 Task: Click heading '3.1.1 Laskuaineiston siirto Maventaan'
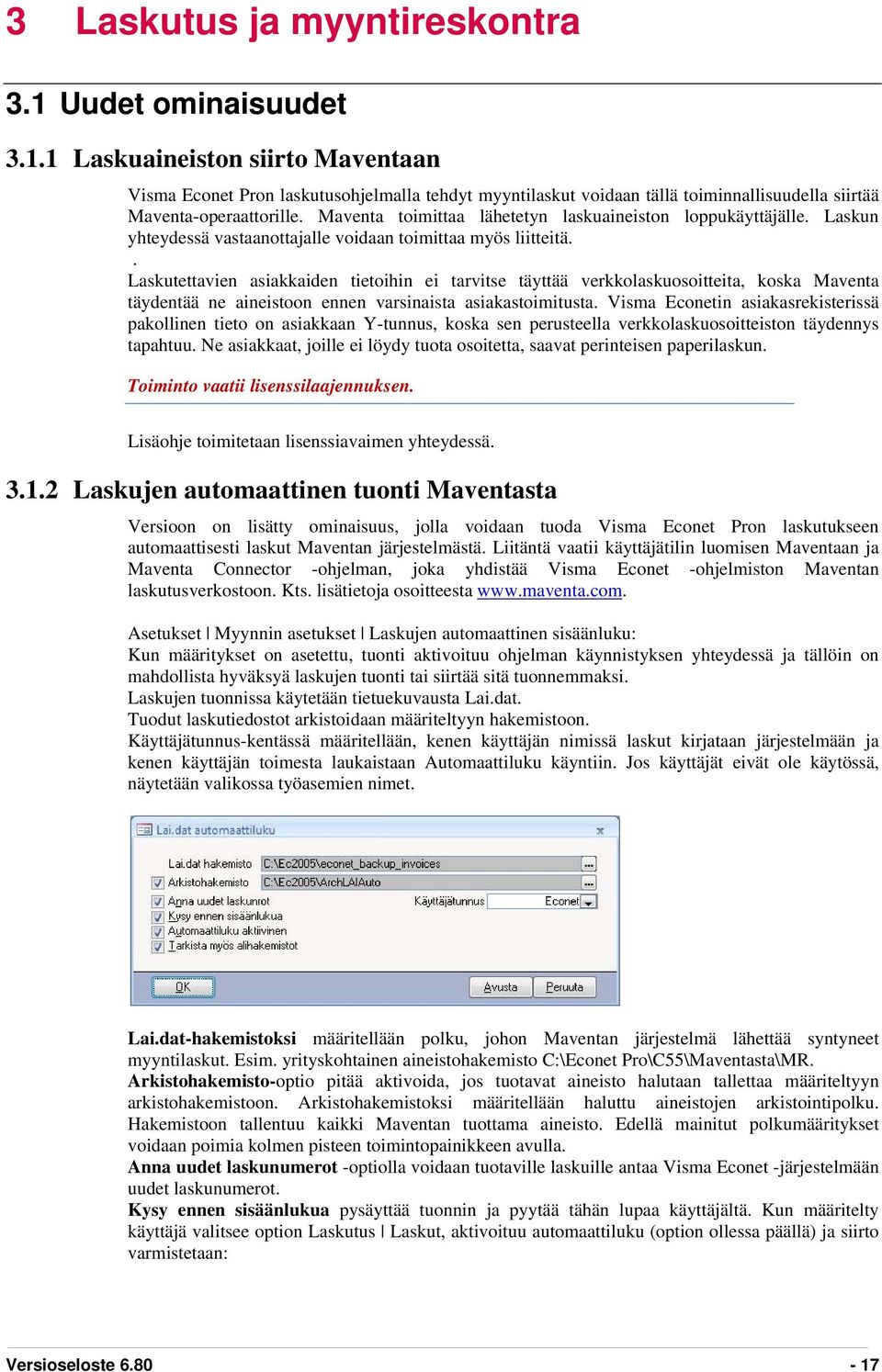coord(223,159)
